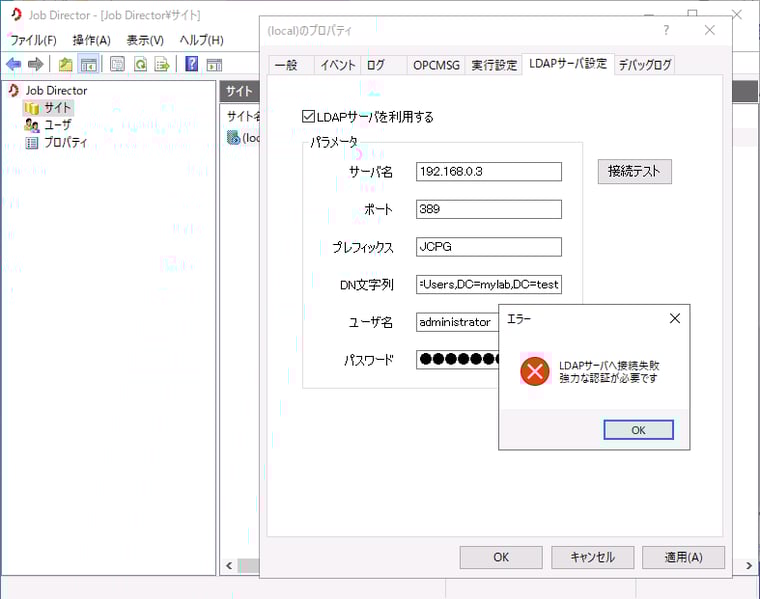Select the Job Director root tree node
Screen dimensions: 760x599
56,91
